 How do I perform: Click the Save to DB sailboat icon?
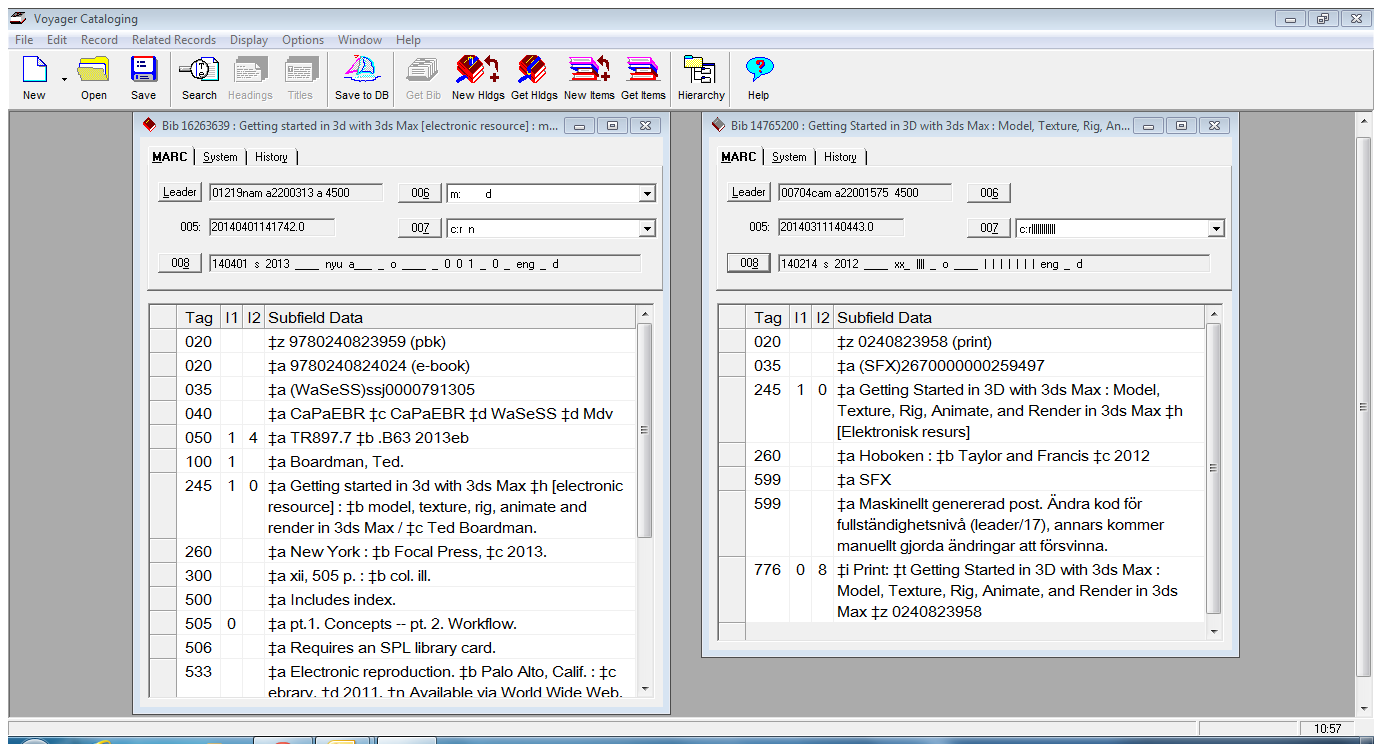361,78
